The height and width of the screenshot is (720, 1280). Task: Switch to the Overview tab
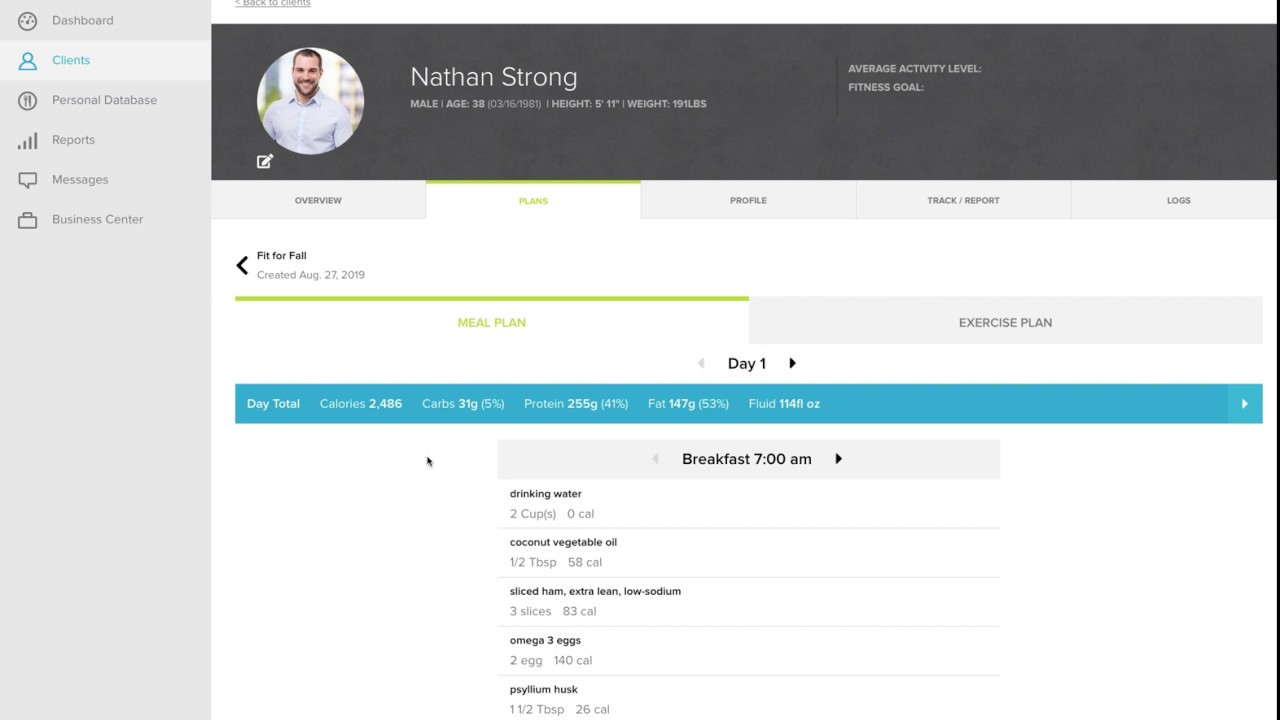click(x=318, y=200)
